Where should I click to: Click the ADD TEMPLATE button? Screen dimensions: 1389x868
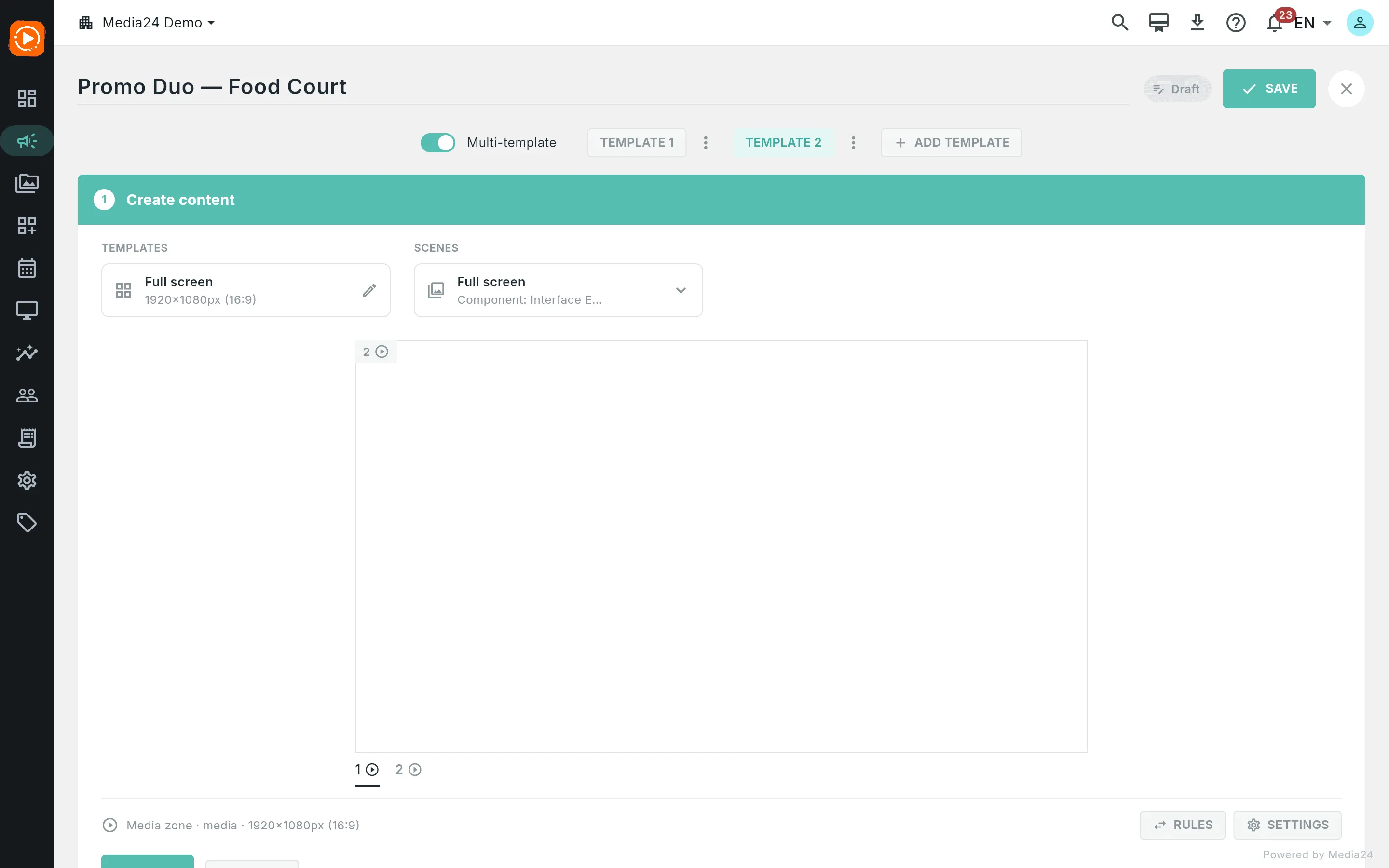point(951,142)
